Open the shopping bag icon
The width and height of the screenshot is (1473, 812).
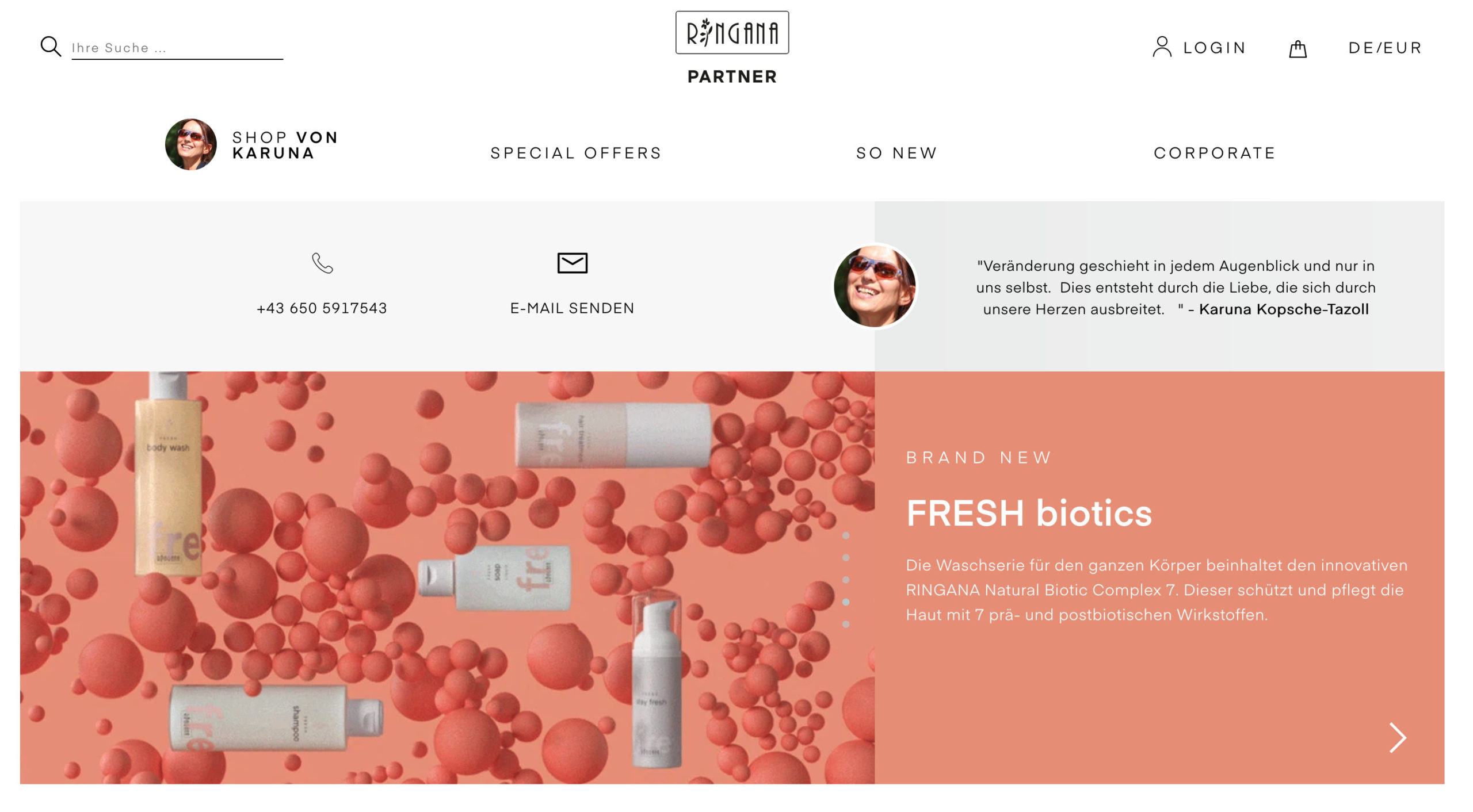click(1298, 49)
